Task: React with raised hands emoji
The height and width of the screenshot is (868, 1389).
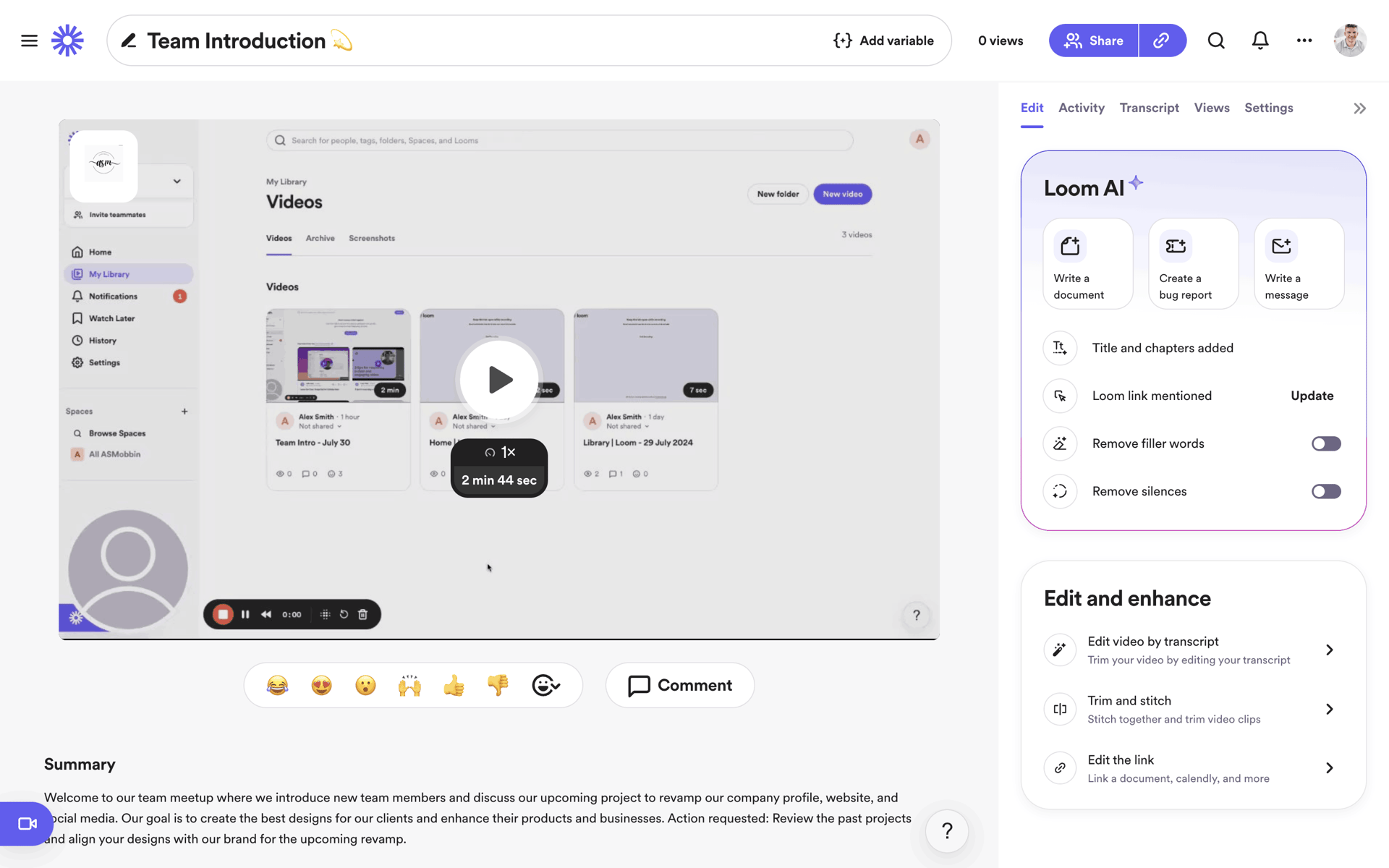Action: pyautogui.click(x=409, y=685)
